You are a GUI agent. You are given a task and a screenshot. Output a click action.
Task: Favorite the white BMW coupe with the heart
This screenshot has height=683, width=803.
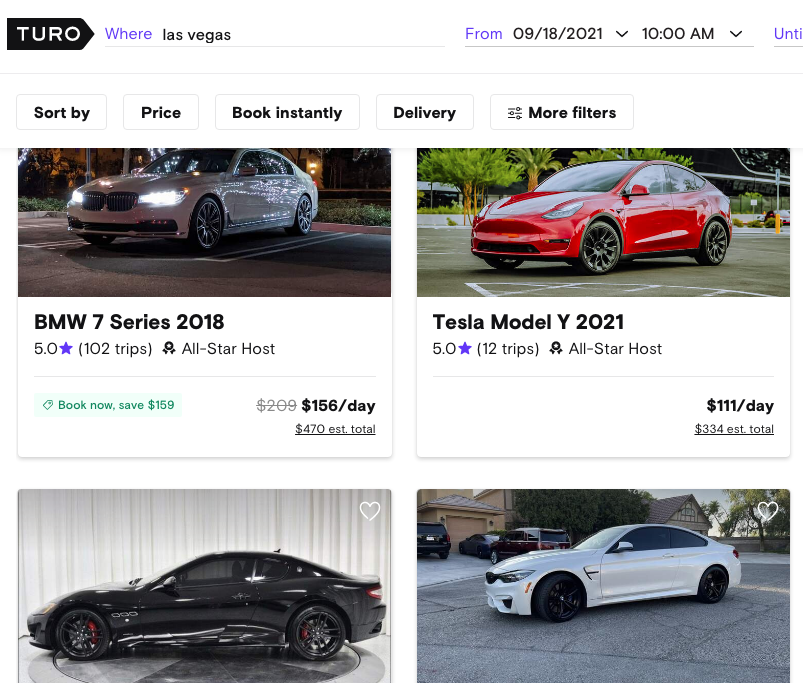[767, 511]
